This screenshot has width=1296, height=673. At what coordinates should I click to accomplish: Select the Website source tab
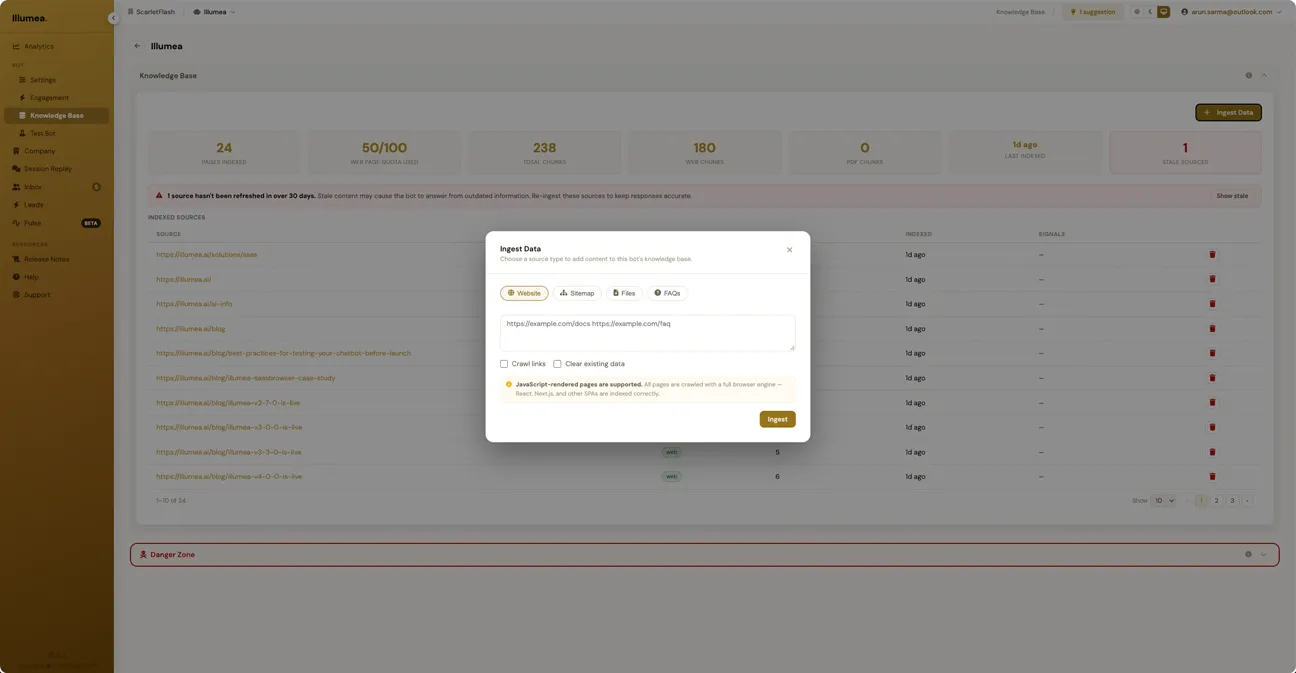coord(524,293)
